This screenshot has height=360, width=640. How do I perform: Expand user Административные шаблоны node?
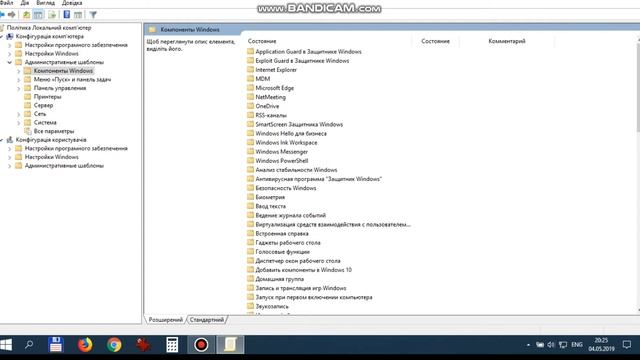[x=9, y=166]
